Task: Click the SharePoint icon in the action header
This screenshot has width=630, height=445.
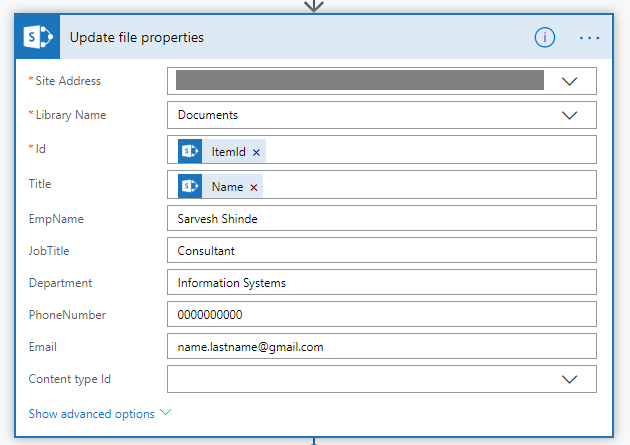Action: pyautogui.click(x=38, y=38)
